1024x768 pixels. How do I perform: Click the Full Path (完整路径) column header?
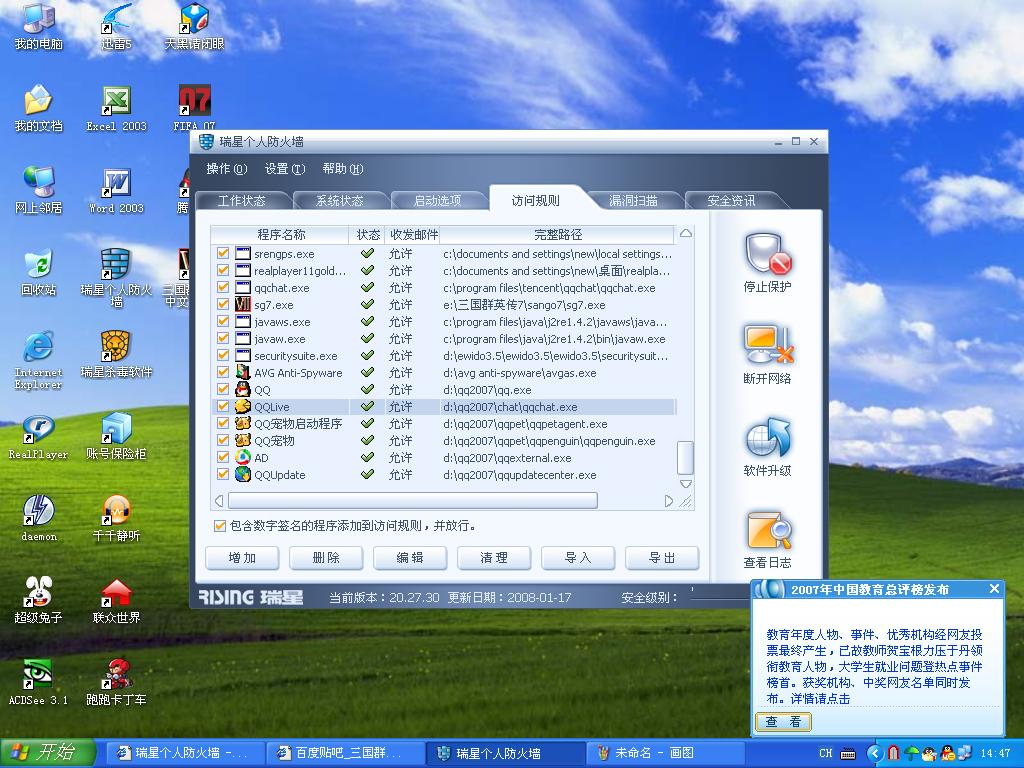tap(557, 234)
